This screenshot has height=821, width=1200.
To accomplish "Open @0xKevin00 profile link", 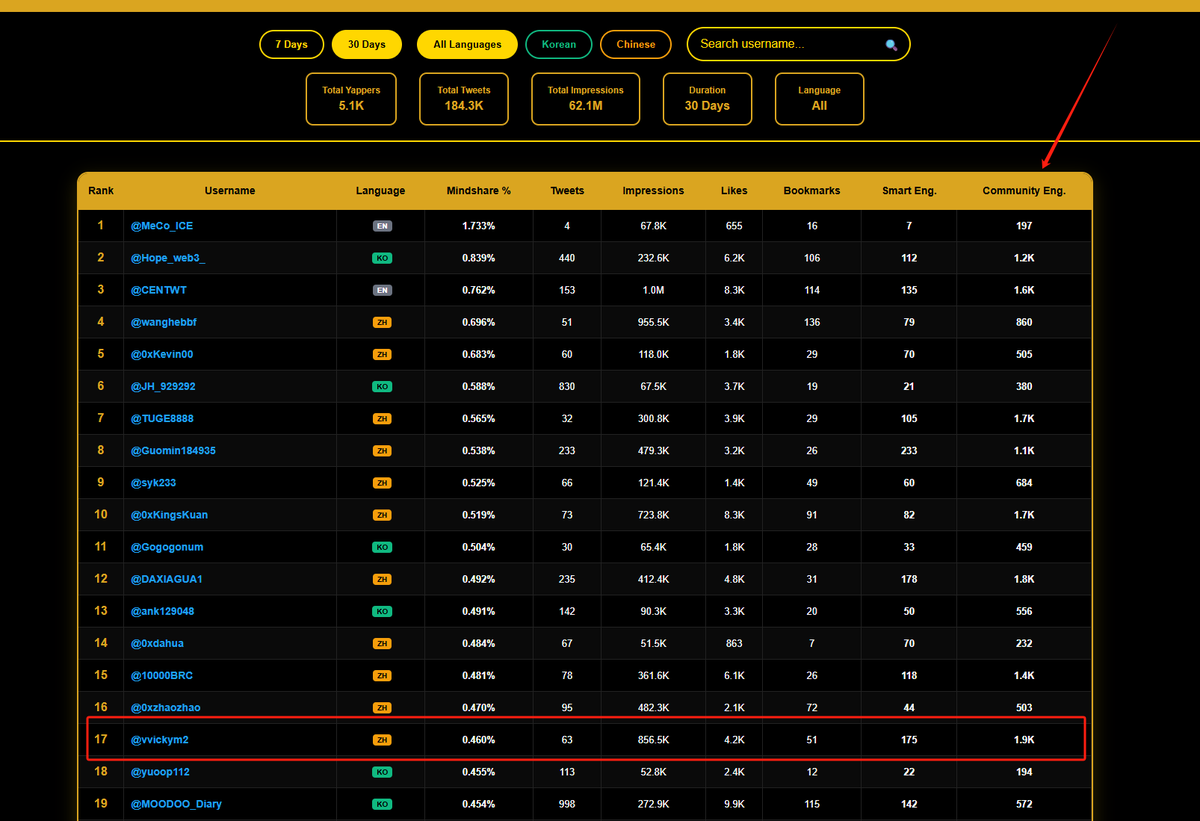I will coord(162,354).
